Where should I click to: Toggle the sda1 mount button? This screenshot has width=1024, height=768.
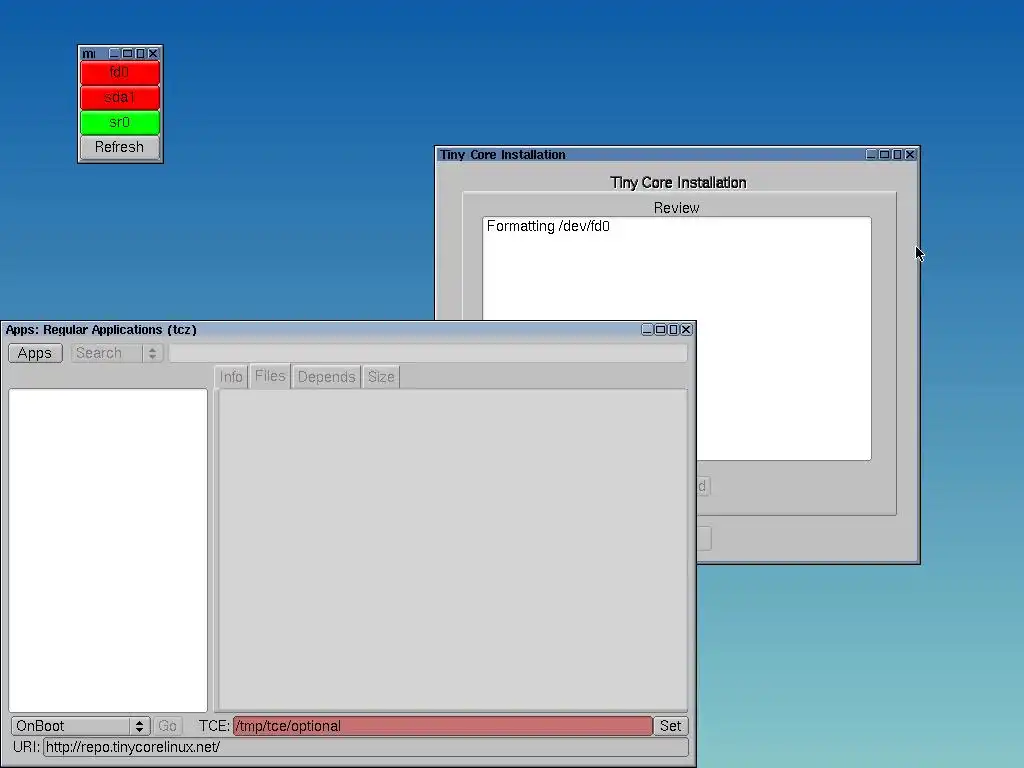coord(120,97)
